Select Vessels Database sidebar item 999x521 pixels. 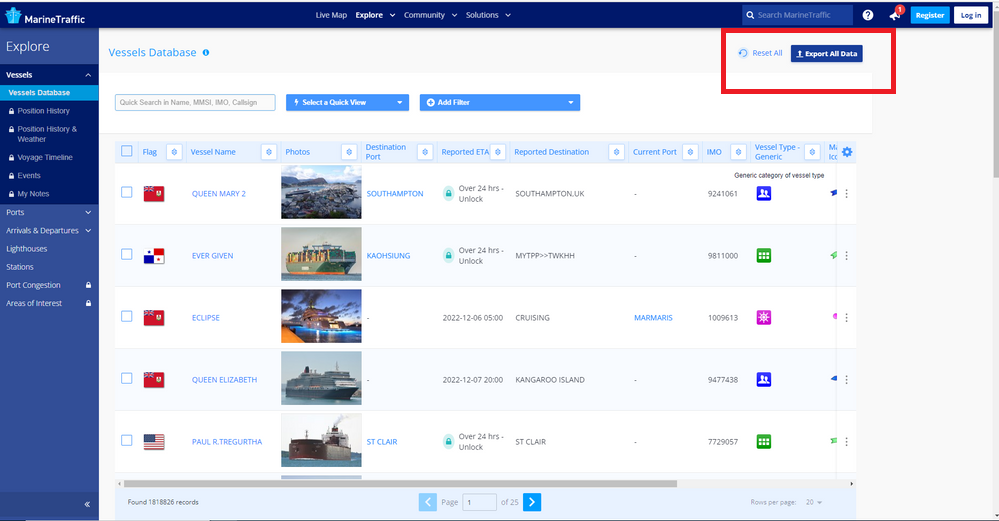[49, 92]
